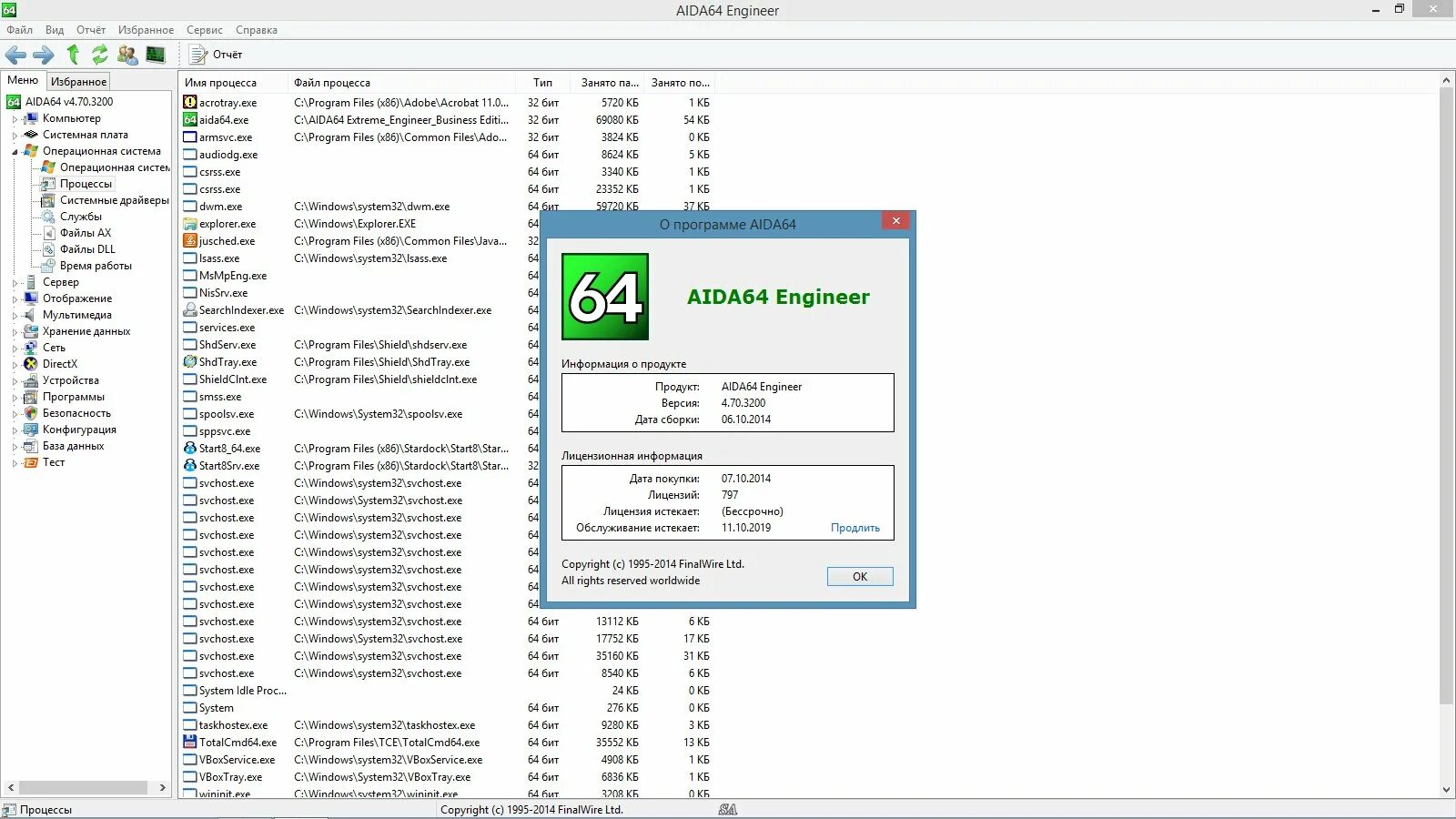Click the Отчёт toolbar button
Screen dimensions: 1456x819
[x=216, y=55]
